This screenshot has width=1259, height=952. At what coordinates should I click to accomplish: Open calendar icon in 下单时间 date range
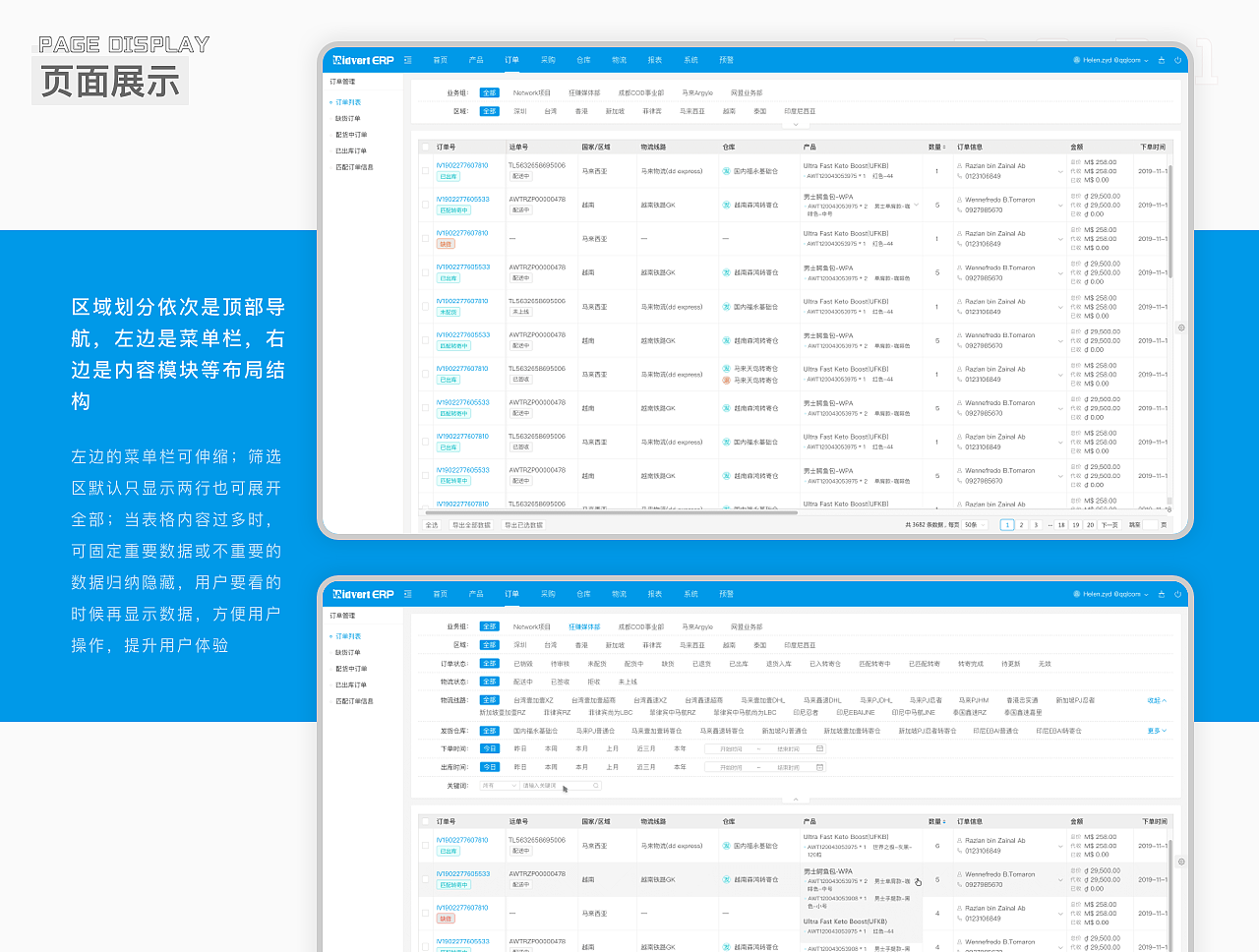tap(819, 749)
